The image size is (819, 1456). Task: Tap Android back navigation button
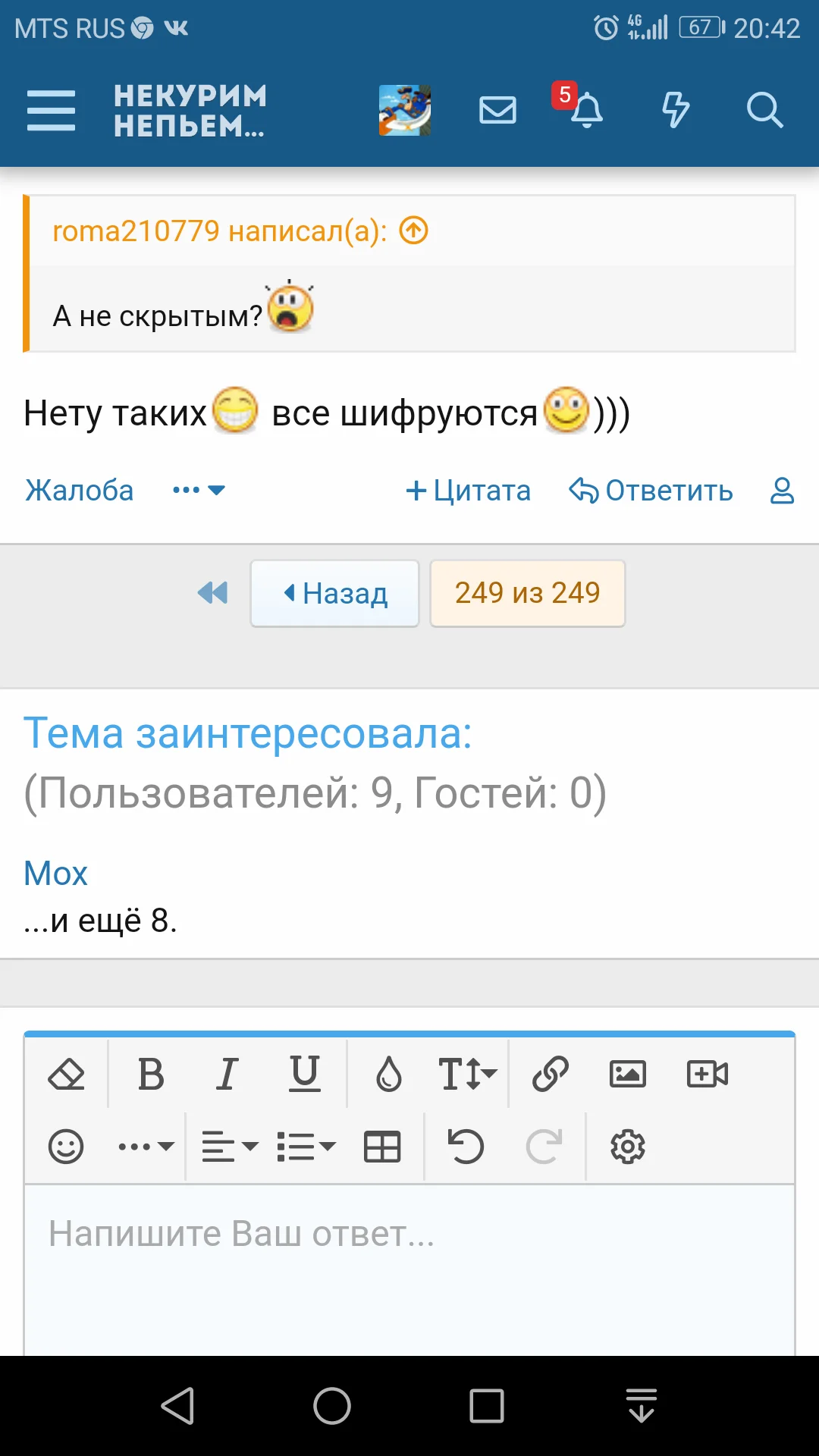(178, 1406)
